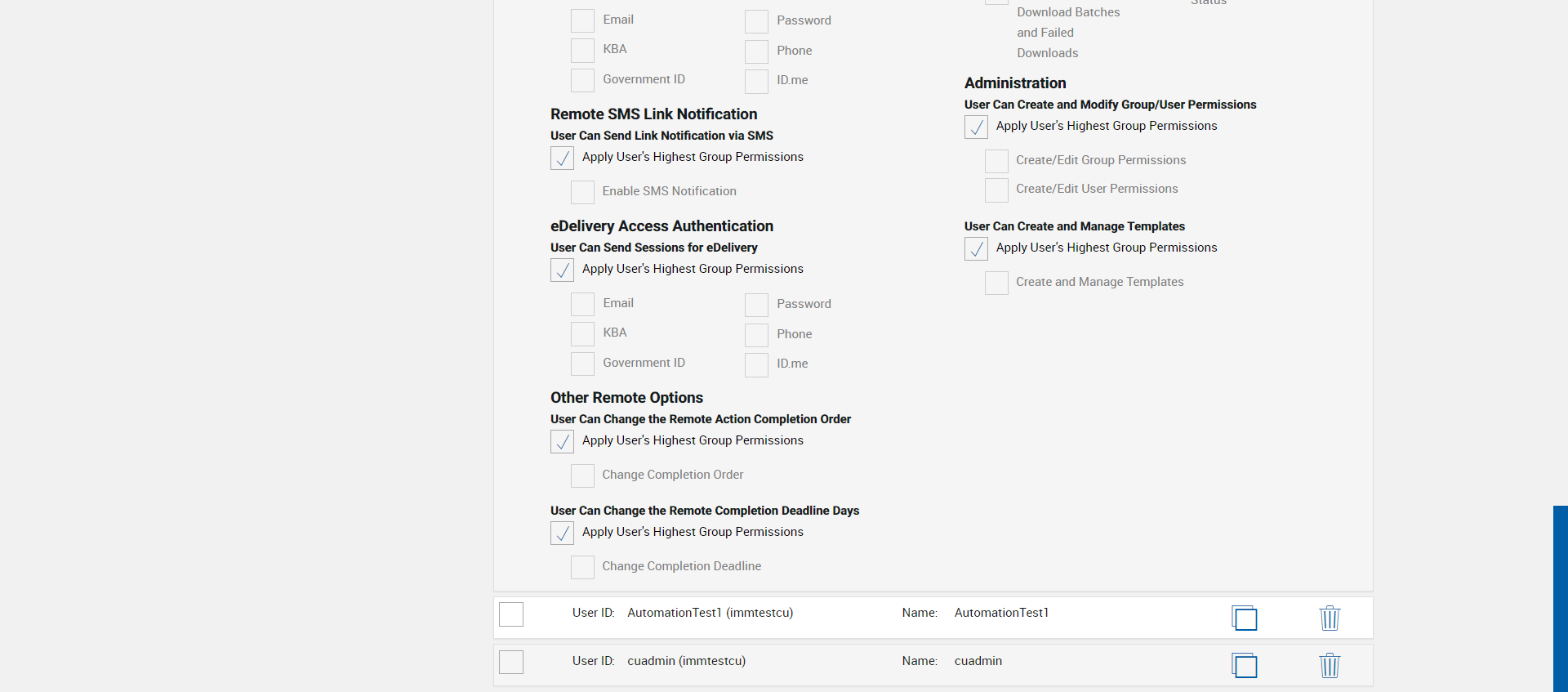Check Government ID under eDelivery Access Authentication
This screenshot has height=692, width=1568.
(x=582, y=364)
